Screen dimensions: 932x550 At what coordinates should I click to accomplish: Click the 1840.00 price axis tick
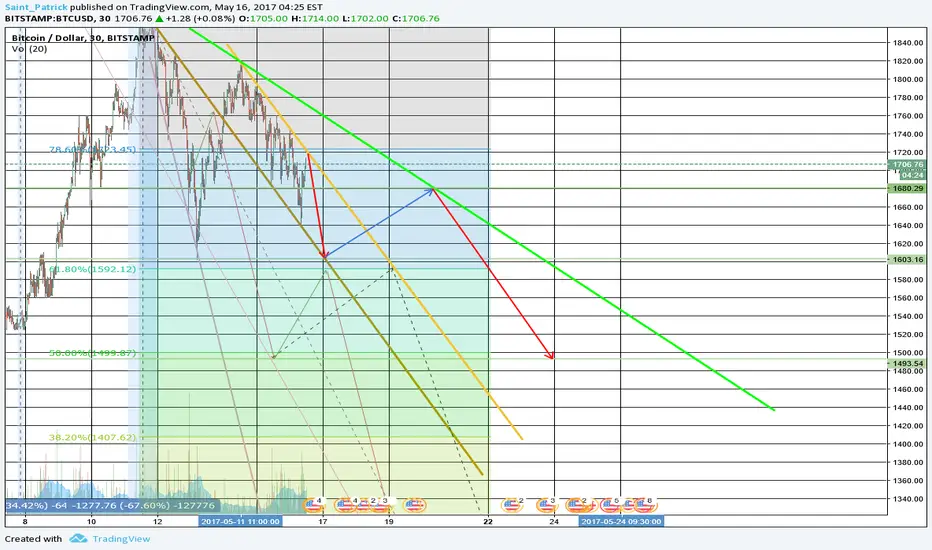(907, 43)
